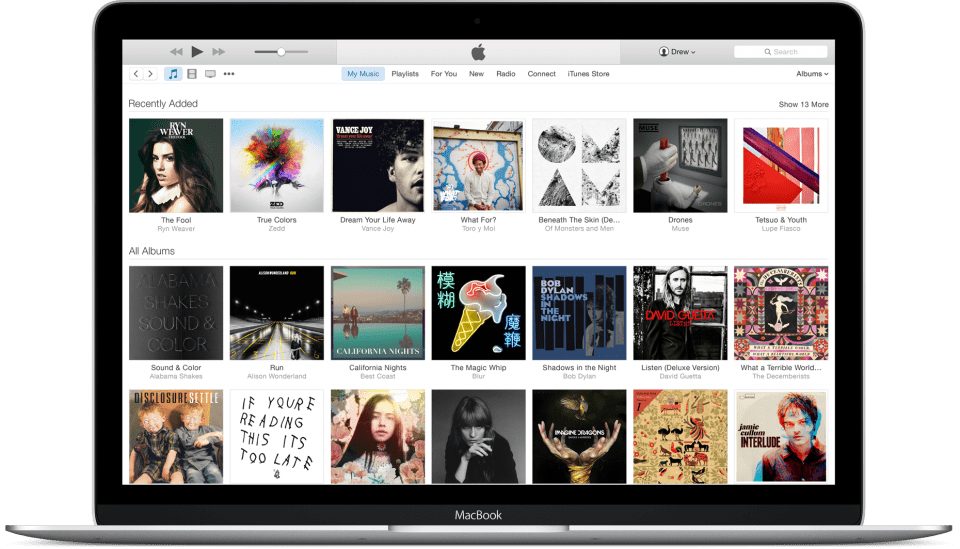Click the 'Bob Dylan' artist name
This screenshot has width=960, height=549.
pos(579,376)
